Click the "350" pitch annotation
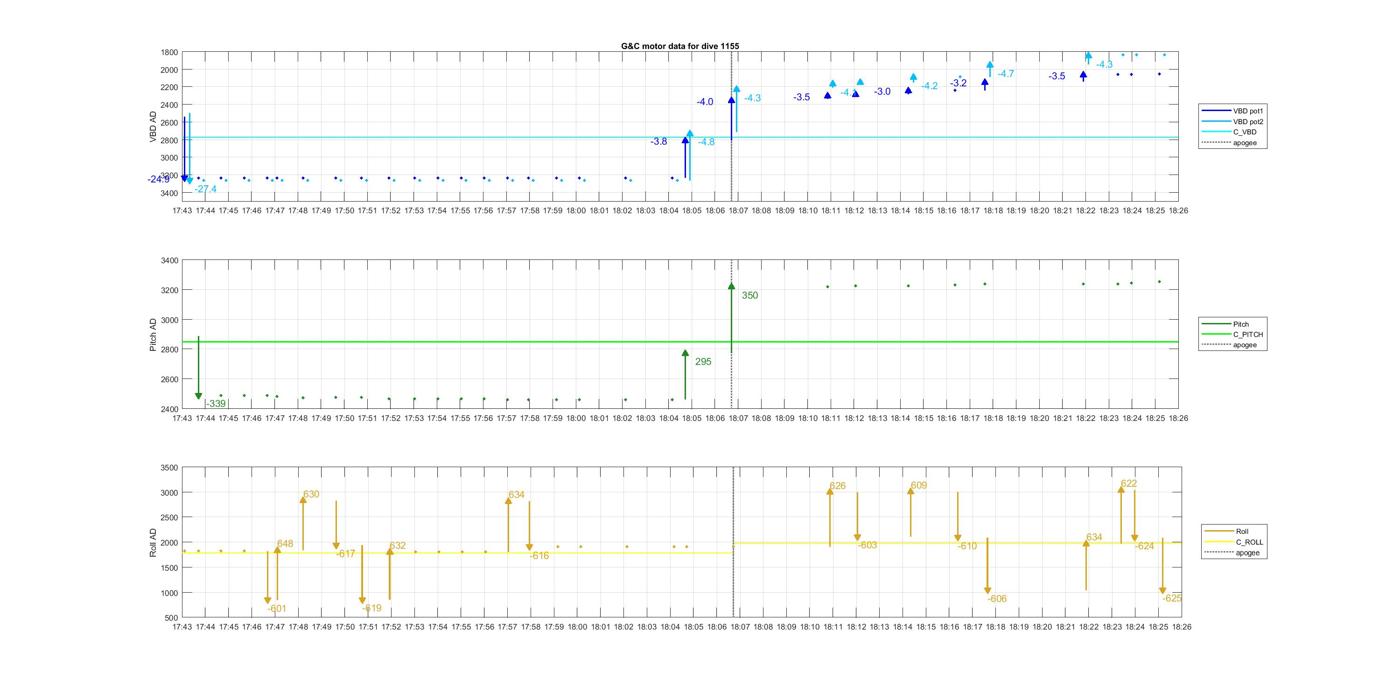1400x693 pixels. [x=749, y=296]
